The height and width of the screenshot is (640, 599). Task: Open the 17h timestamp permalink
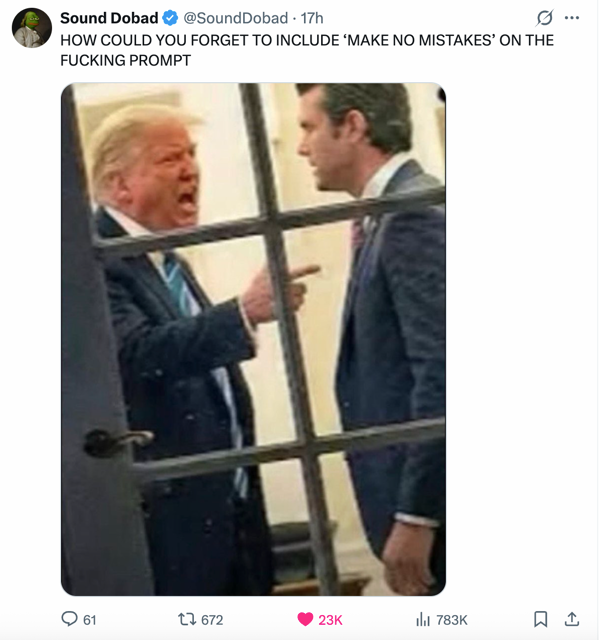pyautogui.click(x=312, y=18)
